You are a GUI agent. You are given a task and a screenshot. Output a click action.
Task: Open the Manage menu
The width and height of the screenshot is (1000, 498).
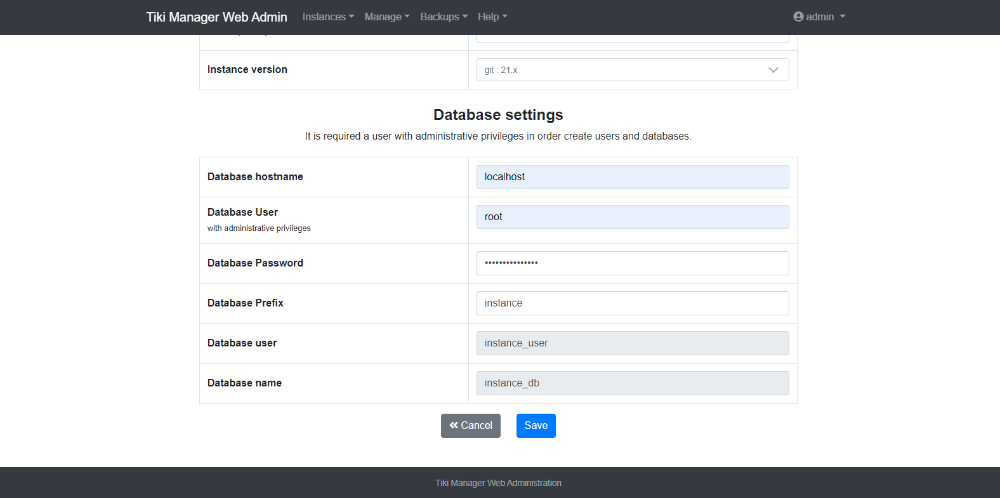[x=387, y=17]
